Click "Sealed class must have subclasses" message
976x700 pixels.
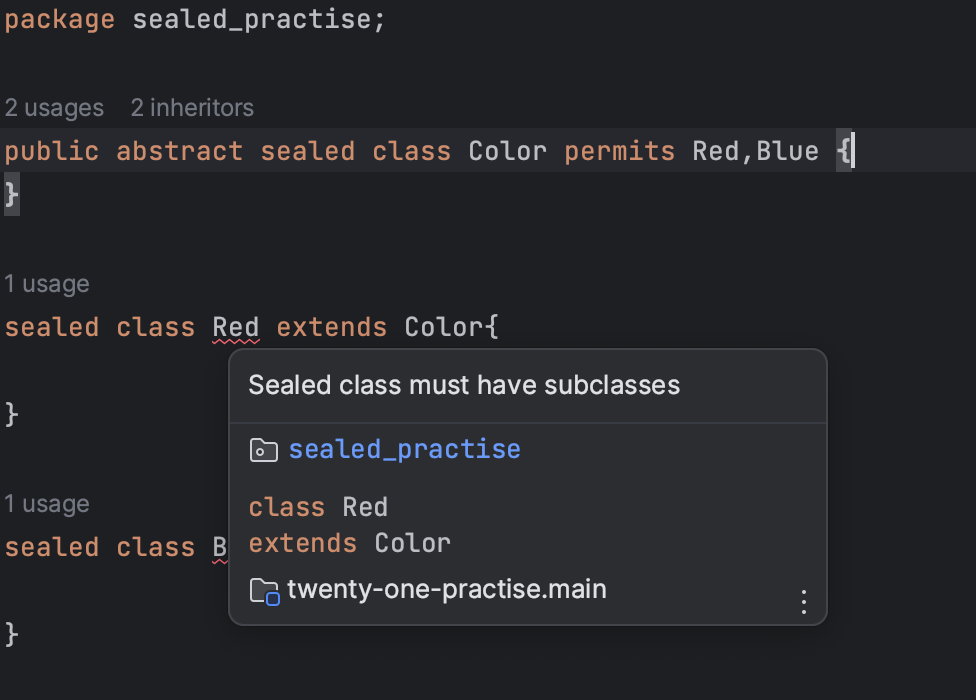[x=464, y=384]
